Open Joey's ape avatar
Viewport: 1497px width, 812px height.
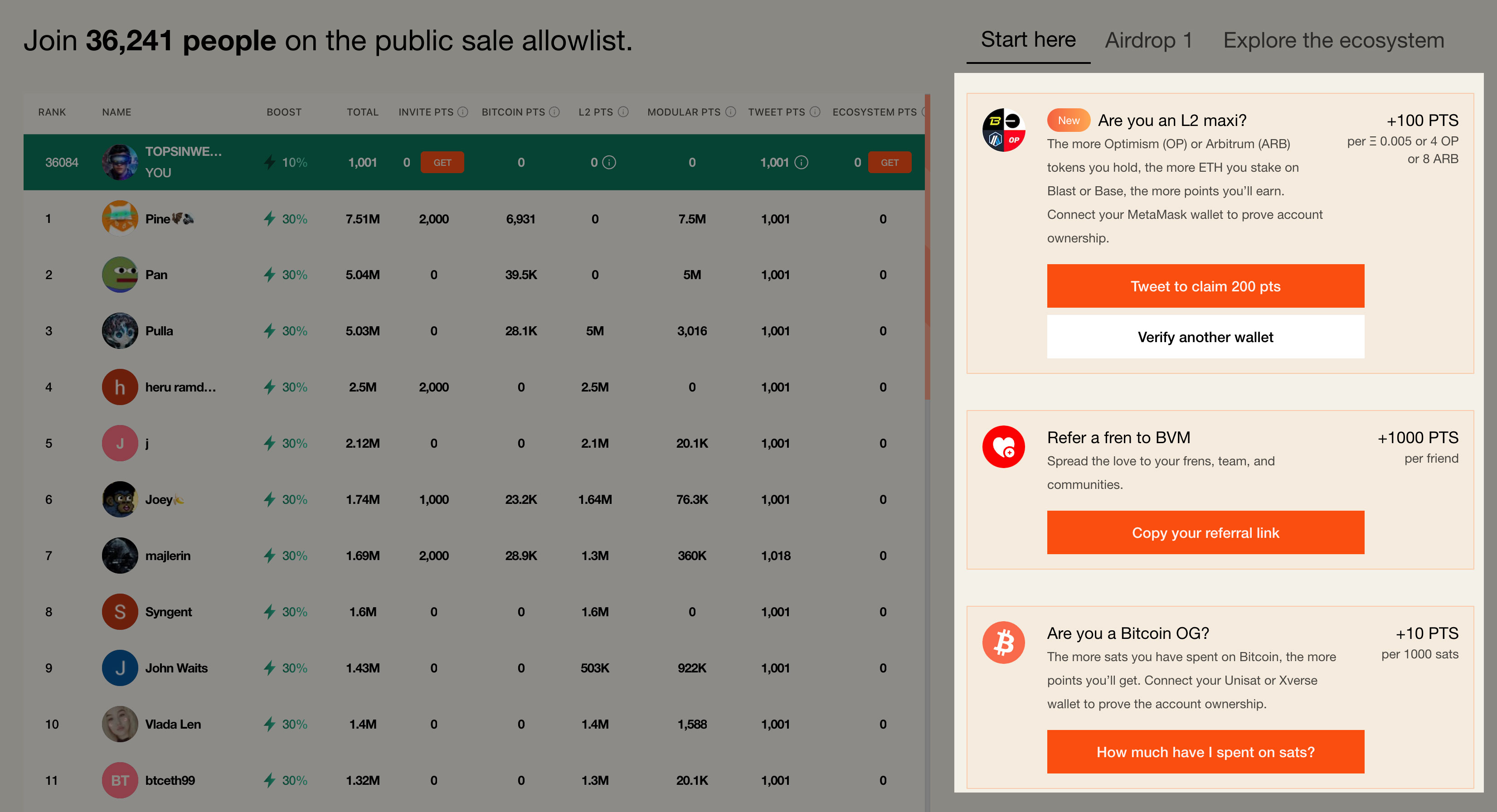click(x=120, y=499)
